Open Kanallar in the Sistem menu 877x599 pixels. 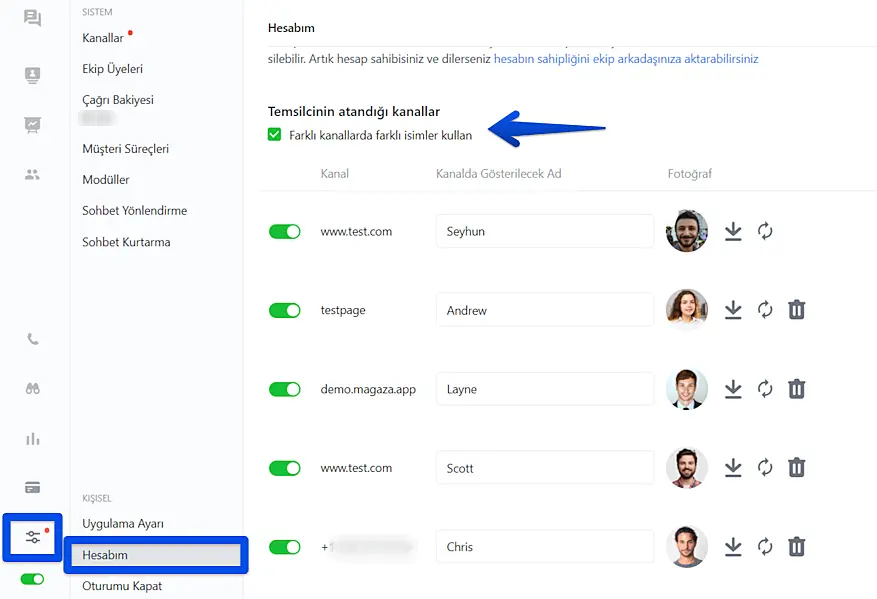point(103,38)
